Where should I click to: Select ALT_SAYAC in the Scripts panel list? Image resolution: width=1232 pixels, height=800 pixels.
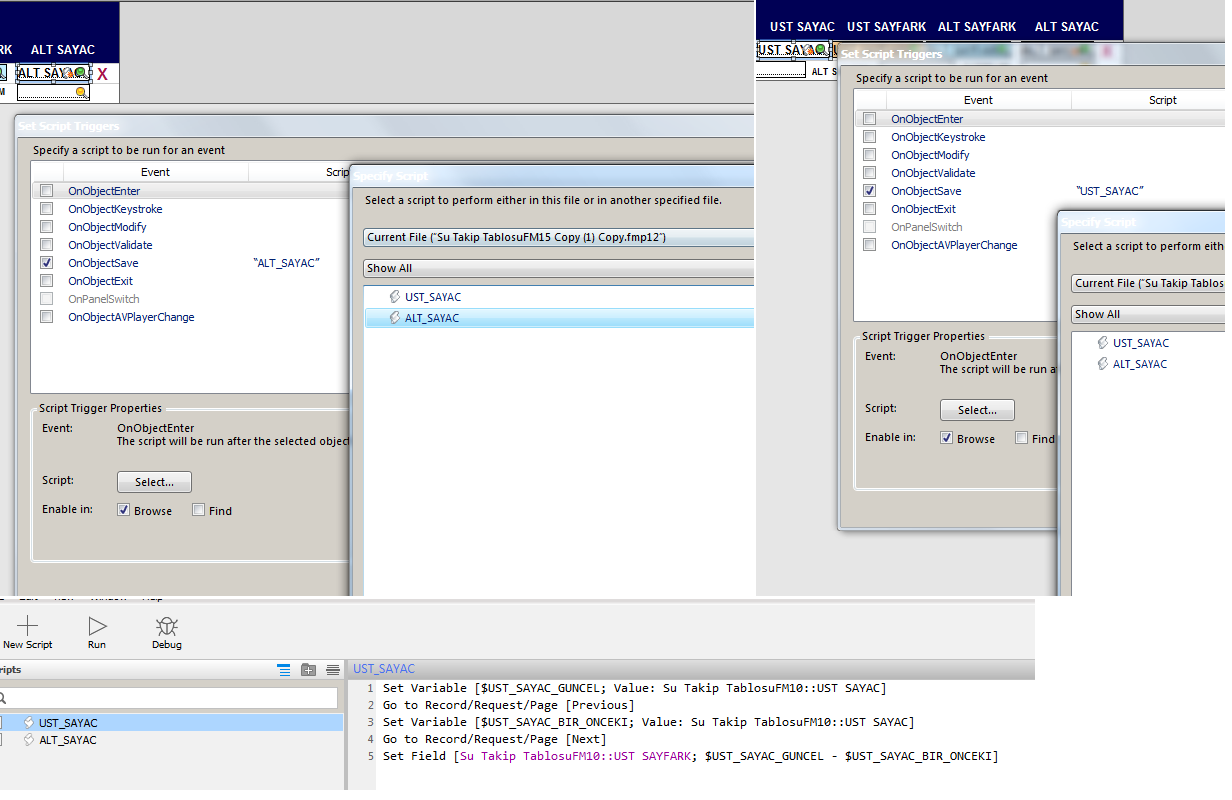tap(68, 740)
